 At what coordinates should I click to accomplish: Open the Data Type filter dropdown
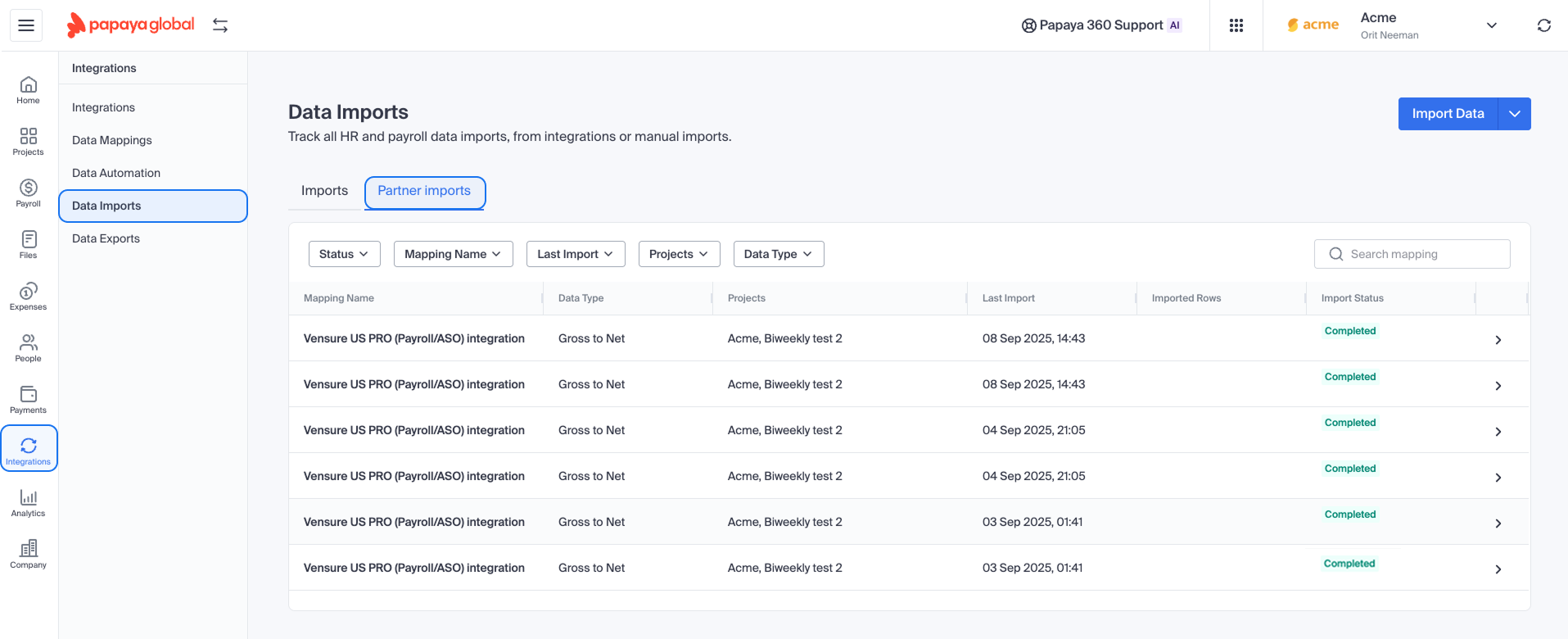tap(779, 254)
